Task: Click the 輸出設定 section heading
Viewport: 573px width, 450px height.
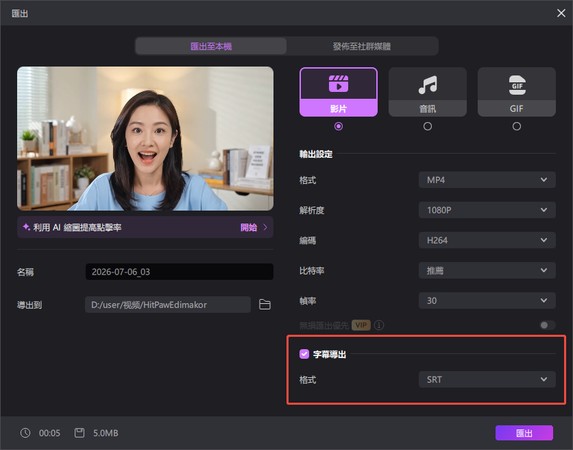Action: [316, 154]
